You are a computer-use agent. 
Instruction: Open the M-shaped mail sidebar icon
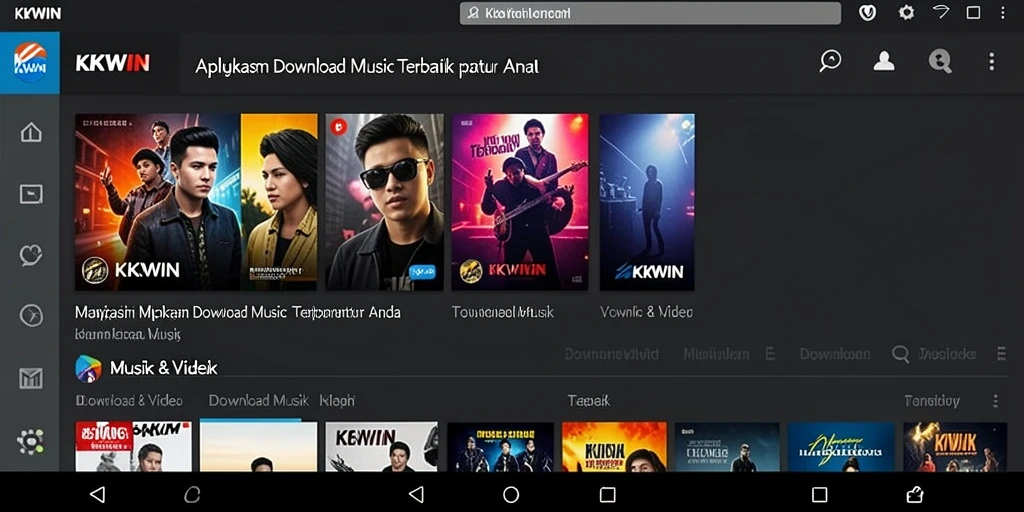pyautogui.click(x=31, y=378)
